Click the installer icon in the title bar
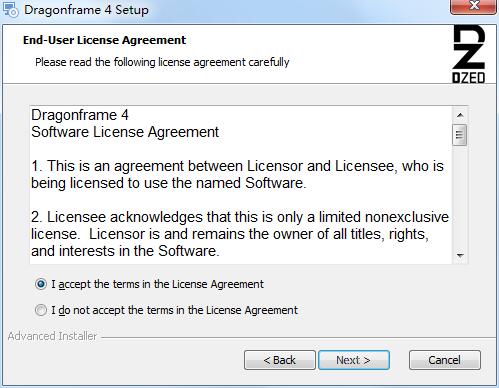This screenshot has height=388, width=499. 10,9
